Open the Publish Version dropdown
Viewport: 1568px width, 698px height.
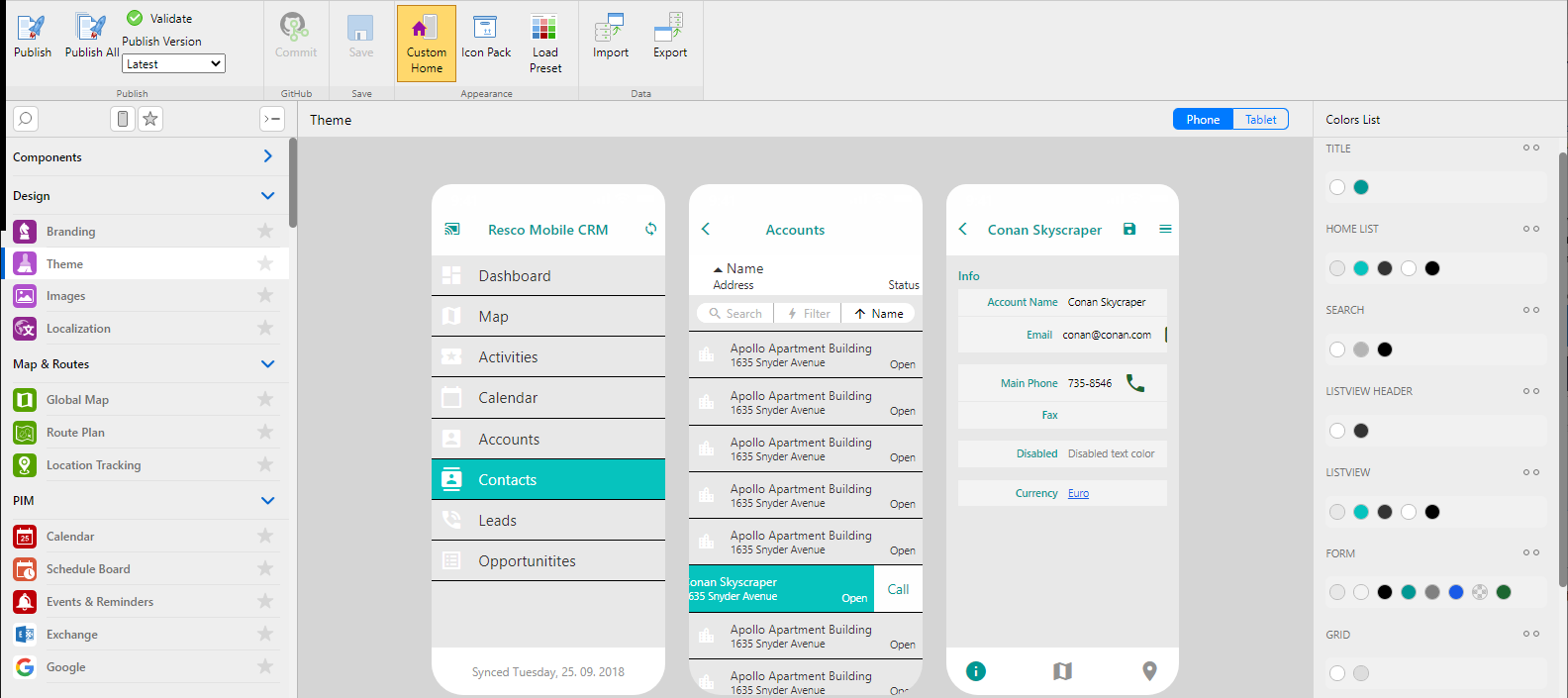coord(174,63)
